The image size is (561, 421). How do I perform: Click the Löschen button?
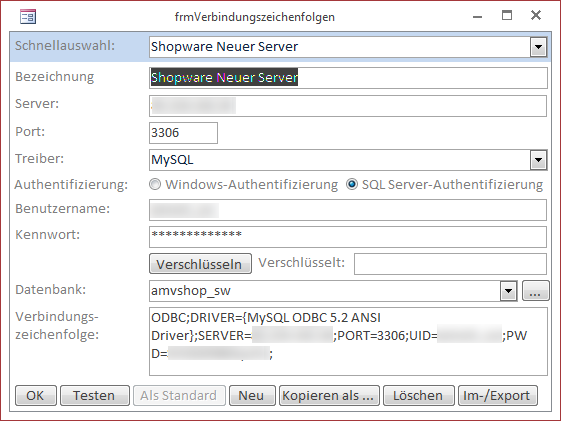point(419,396)
